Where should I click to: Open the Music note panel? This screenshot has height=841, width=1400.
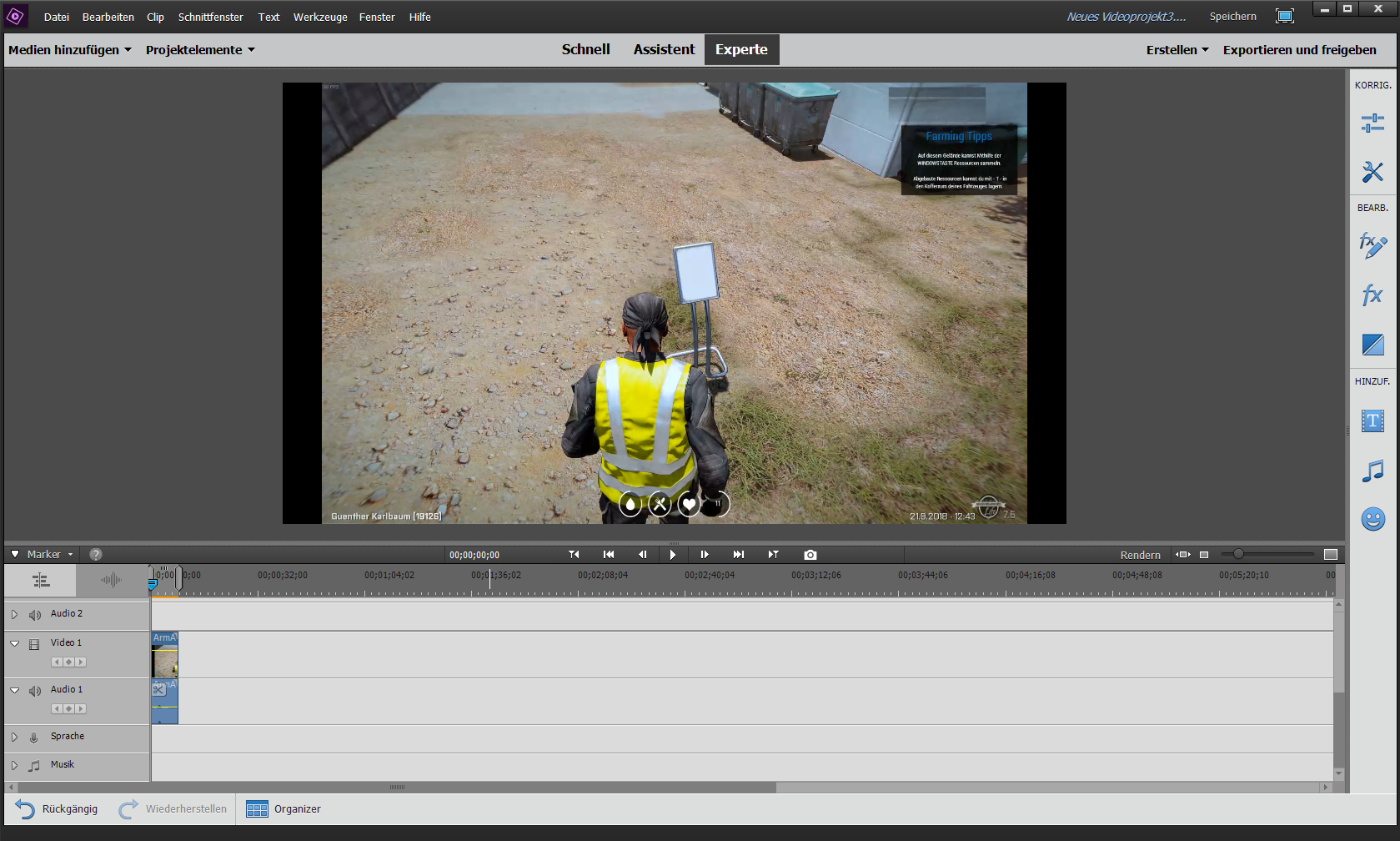[x=1372, y=471]
